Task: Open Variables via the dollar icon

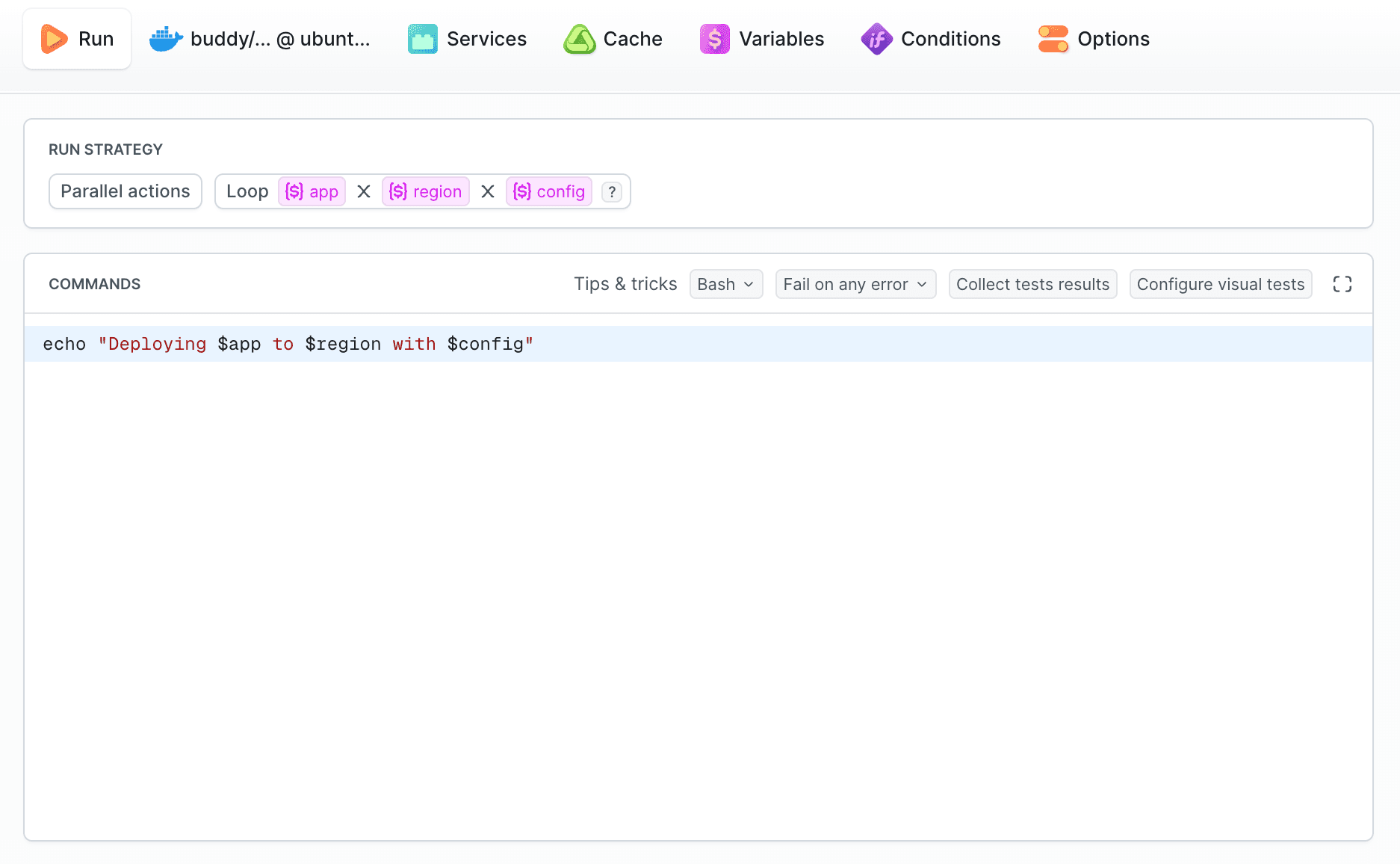Action: click(x=714, y=38)
